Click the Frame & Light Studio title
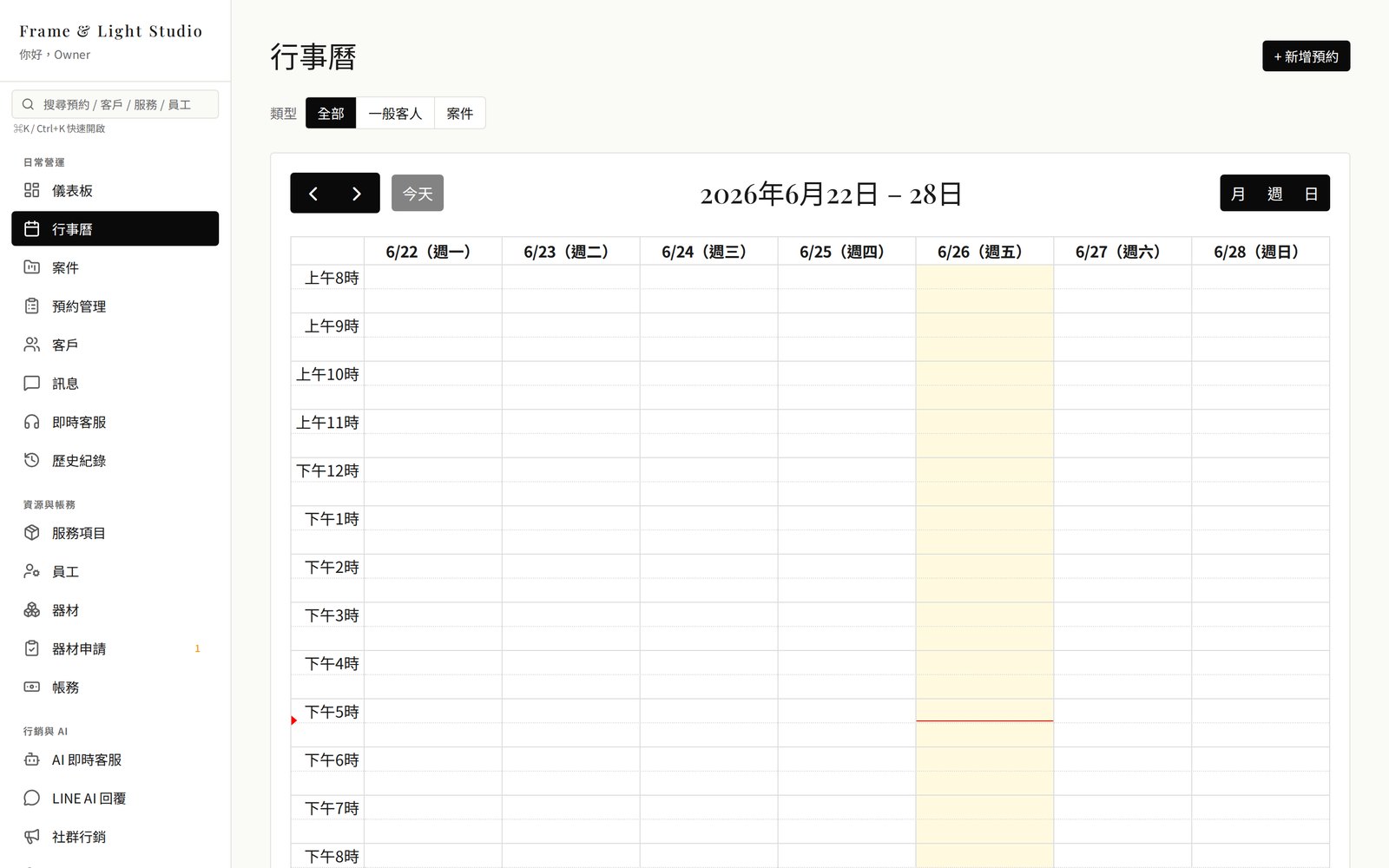 click(110, 31)
